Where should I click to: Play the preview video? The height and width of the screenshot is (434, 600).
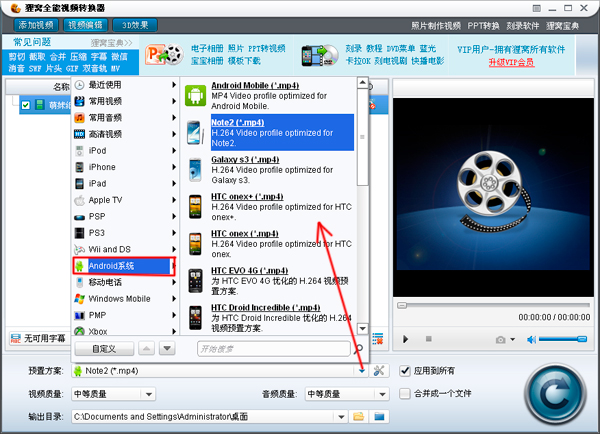coord(406,339)
